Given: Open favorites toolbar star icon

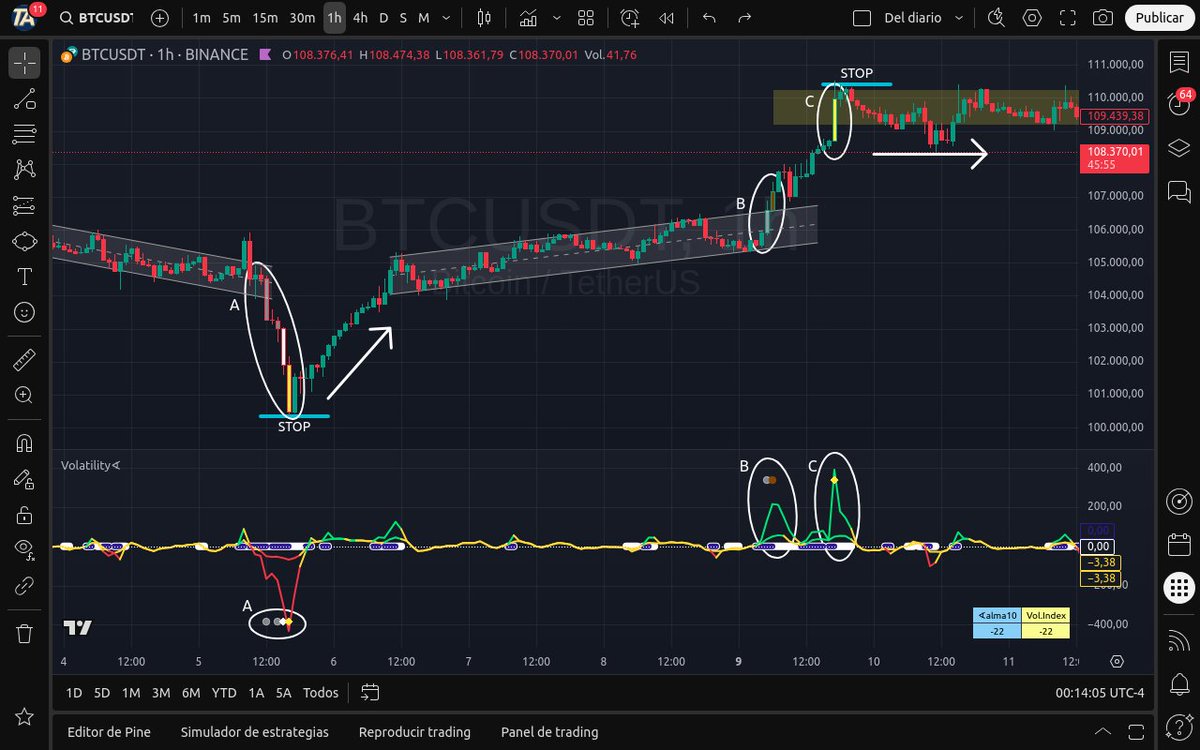Looking at the screenshot, I should pos(25,717).
